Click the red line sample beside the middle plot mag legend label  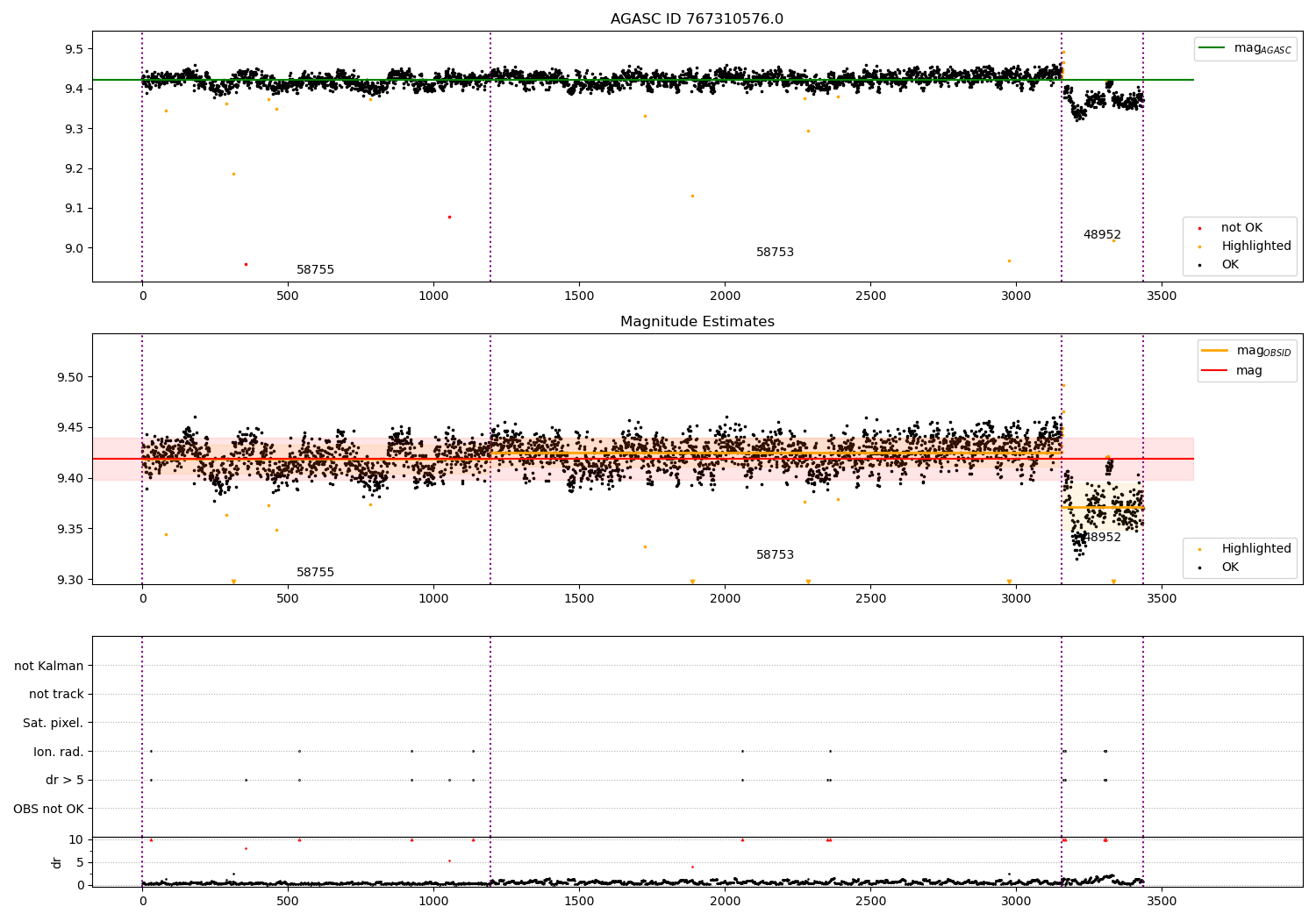1215,371
